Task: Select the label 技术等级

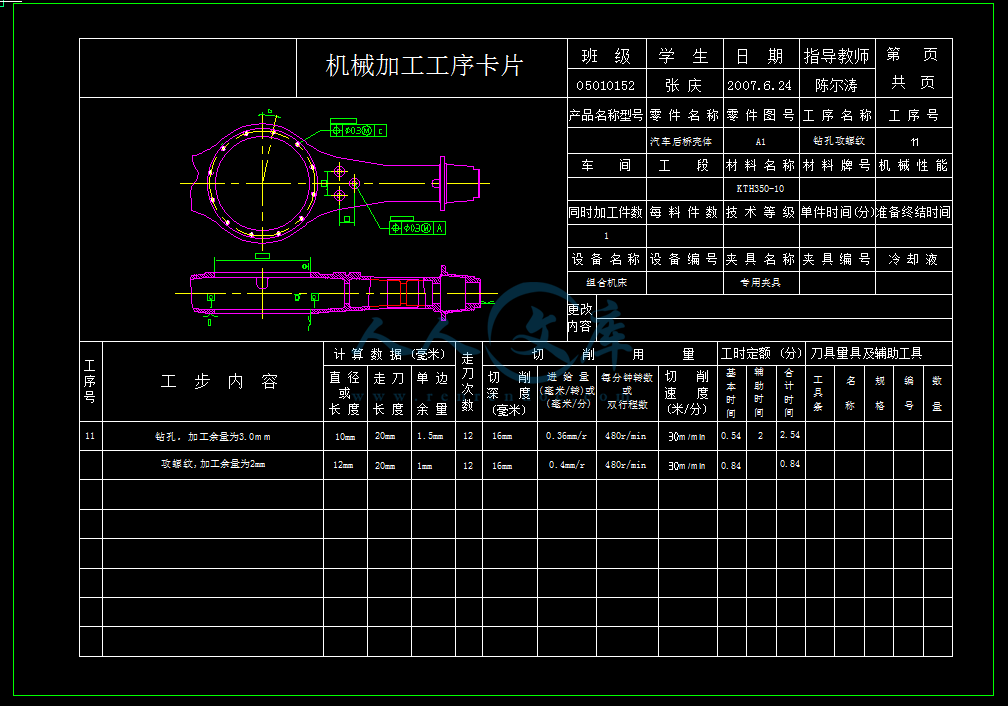Action: [760, 212]
